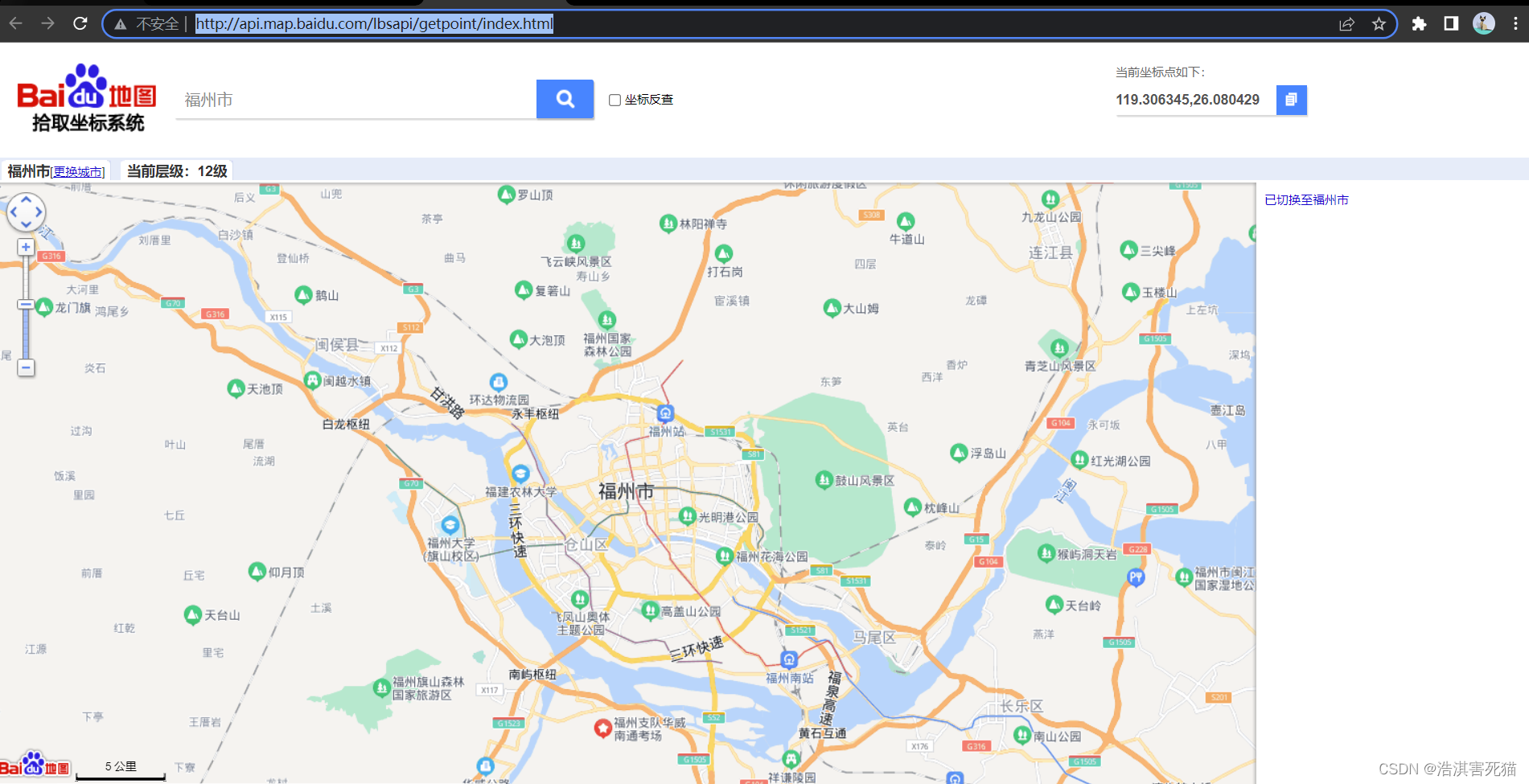Click the 更换城市 link to change city
Image resolution: width=1529 pixels, height=784 pixels.
(x=78, y=170)
